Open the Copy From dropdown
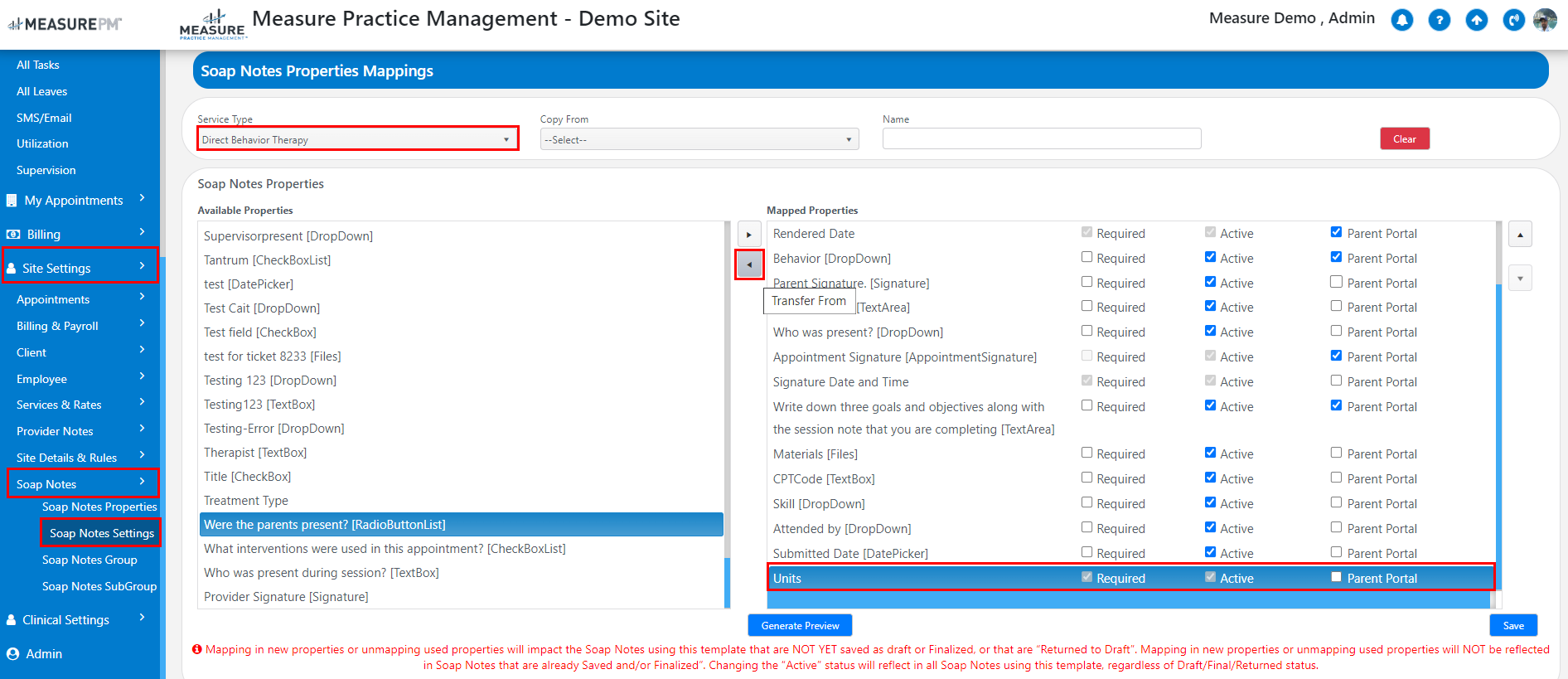1568x679 pixels. coord(699,139)
